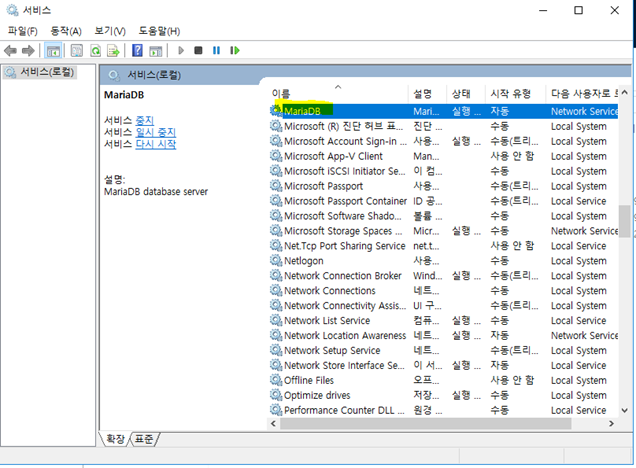Screen dimensions: 636x468
Task: Select Network Connection Broker row
Action: [444, 276]
